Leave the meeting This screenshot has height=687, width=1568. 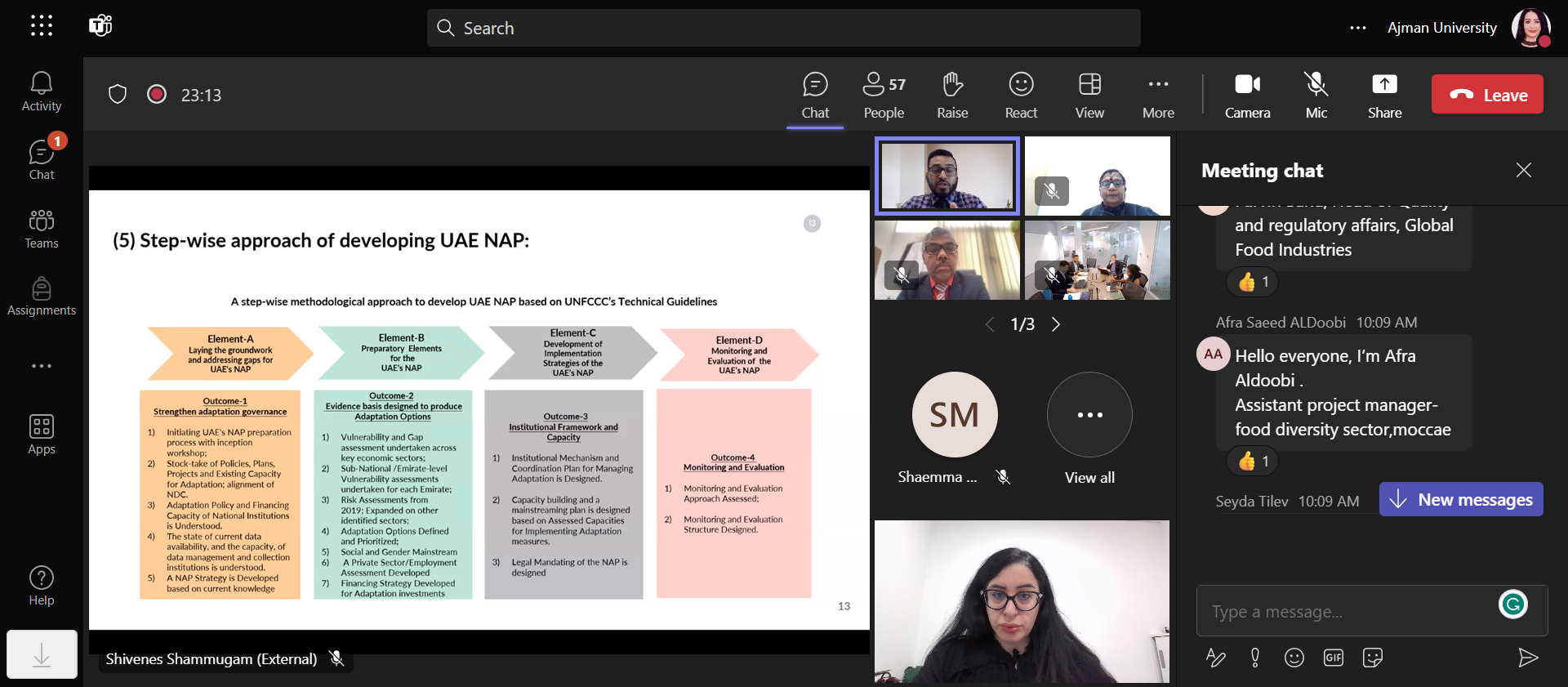point(1487,95)
